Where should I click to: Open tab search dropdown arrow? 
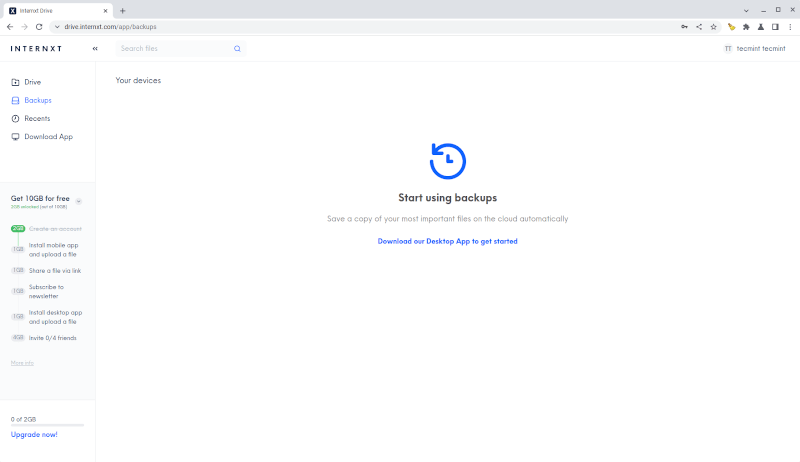(746, 10)
